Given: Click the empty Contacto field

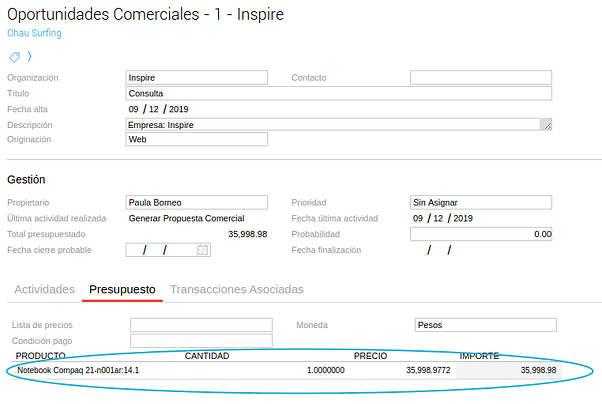Looking at the screenshot, I should (481, 78).
